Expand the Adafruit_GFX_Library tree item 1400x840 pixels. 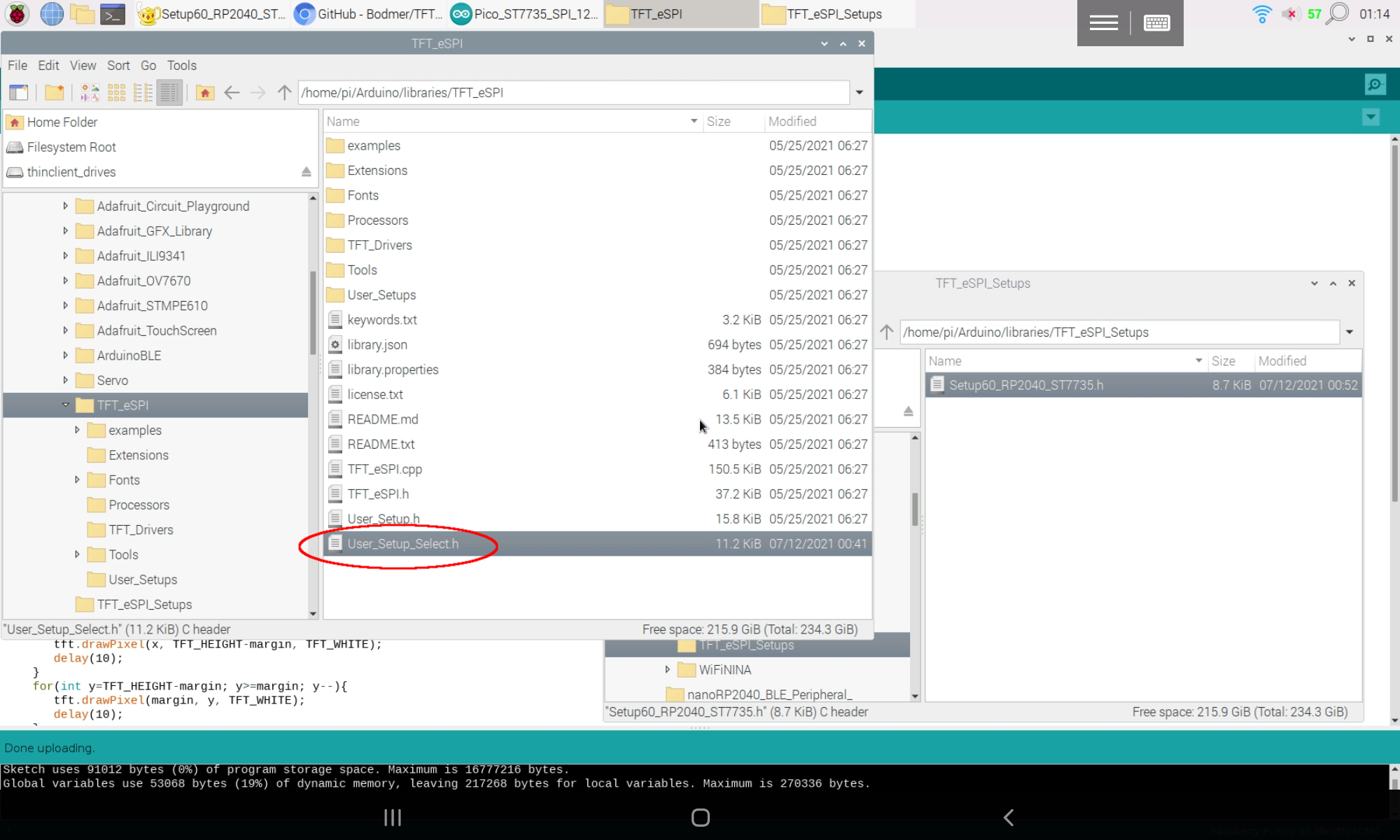pos(65,231)
